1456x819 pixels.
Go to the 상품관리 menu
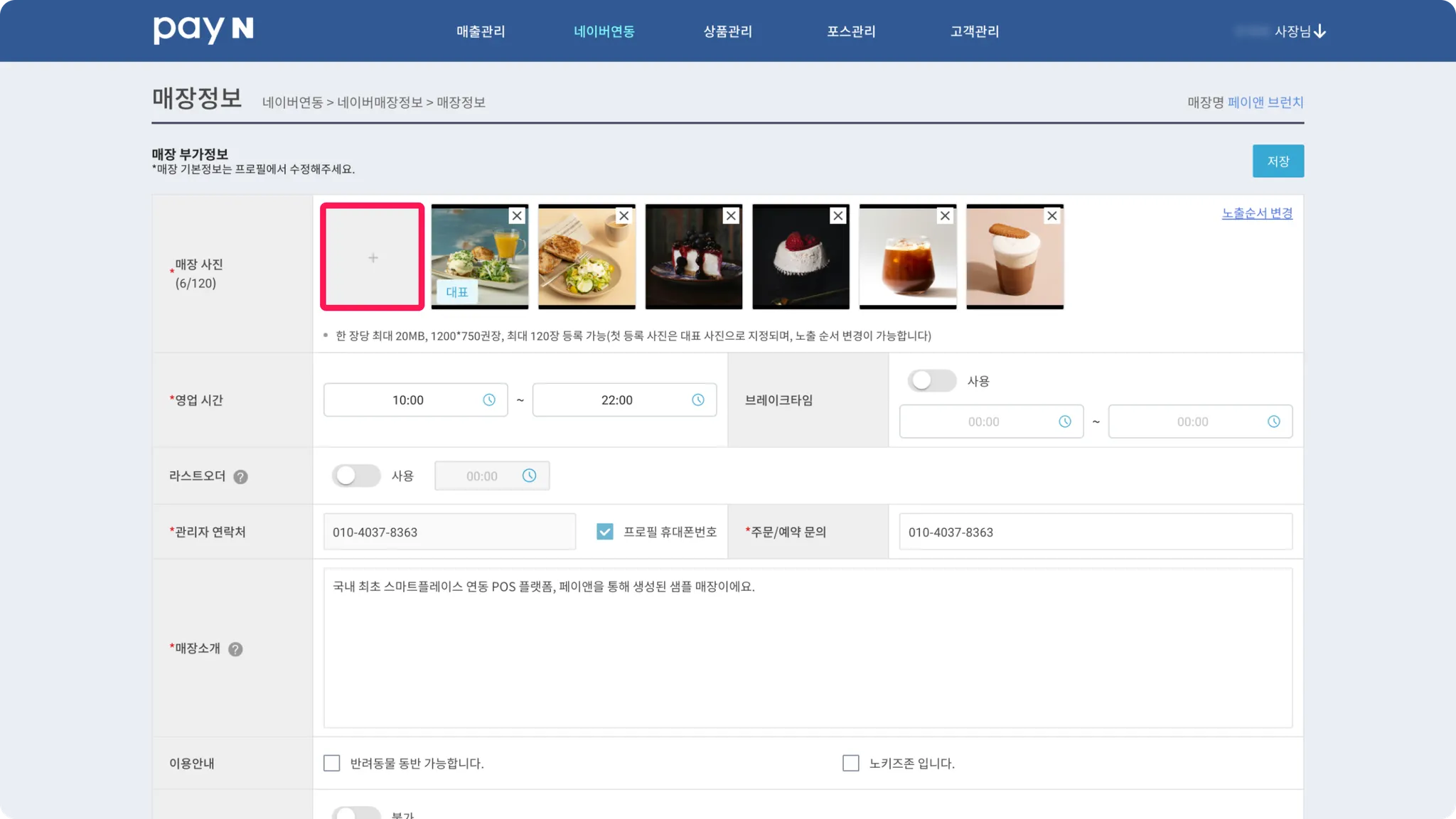click(x=727, y=31)
